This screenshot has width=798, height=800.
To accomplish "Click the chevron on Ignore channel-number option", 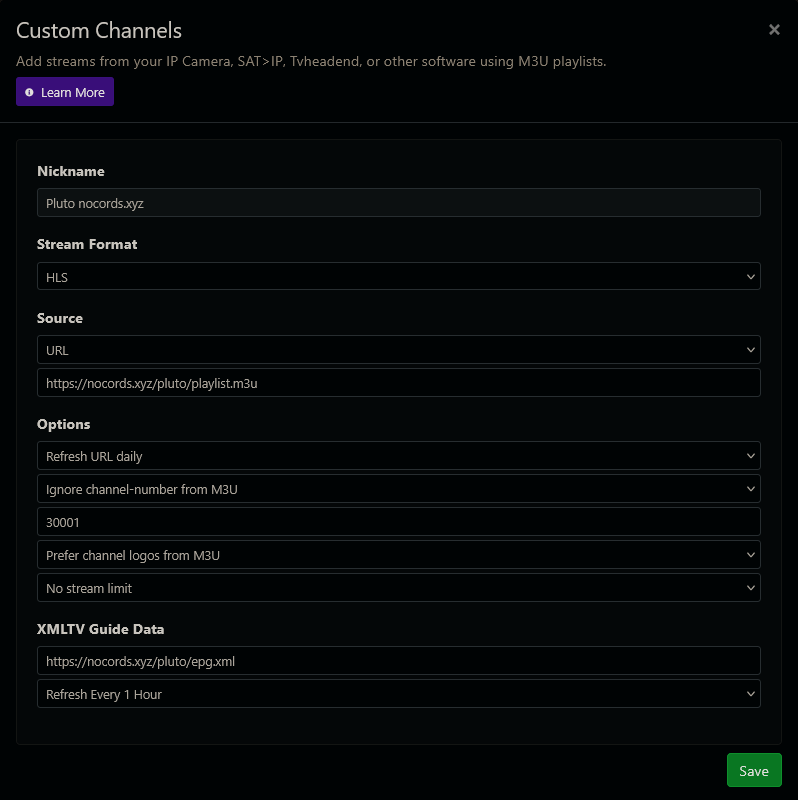I will 751,488.
